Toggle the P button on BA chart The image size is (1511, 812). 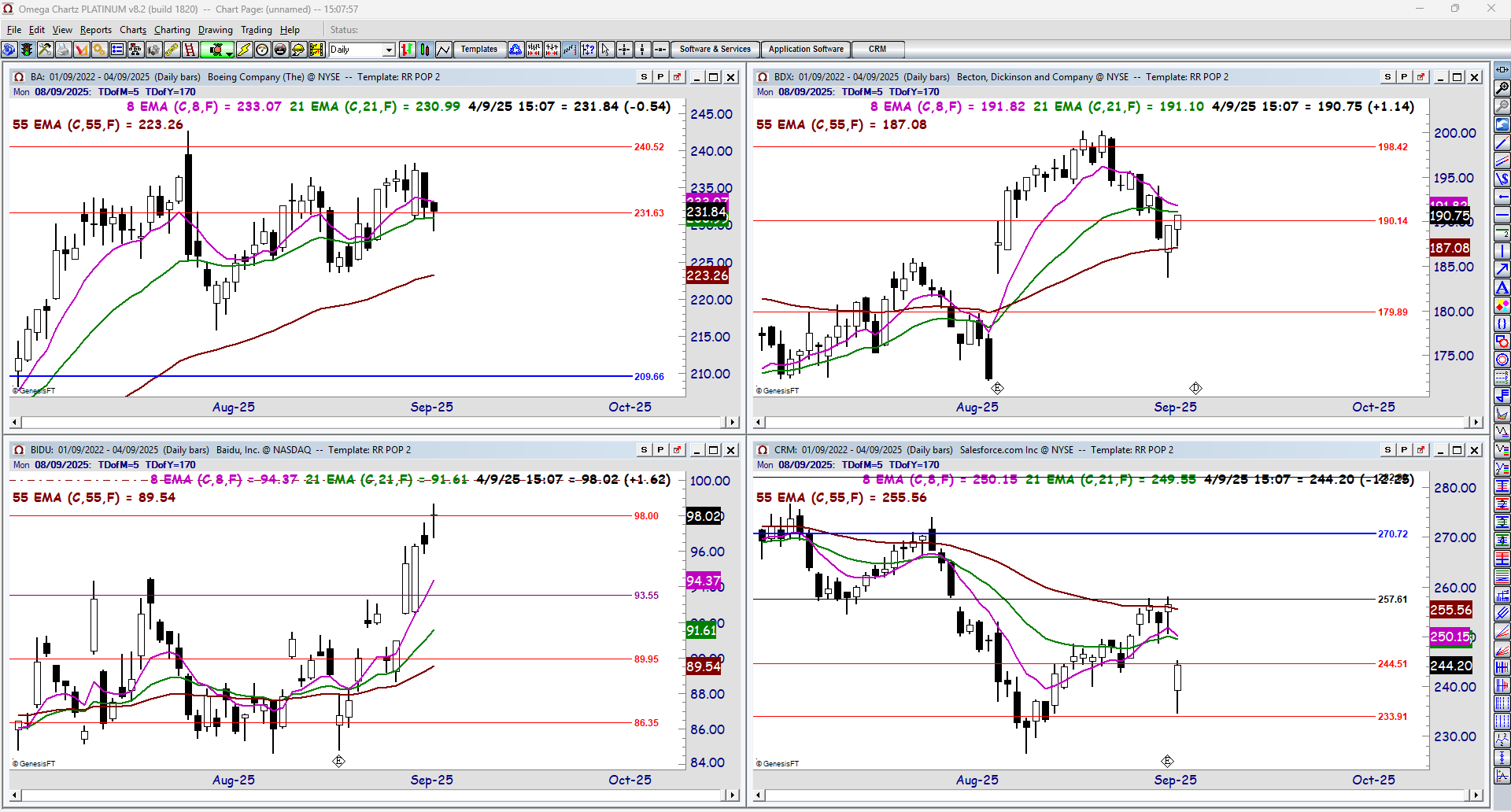[x=660, y=77]
